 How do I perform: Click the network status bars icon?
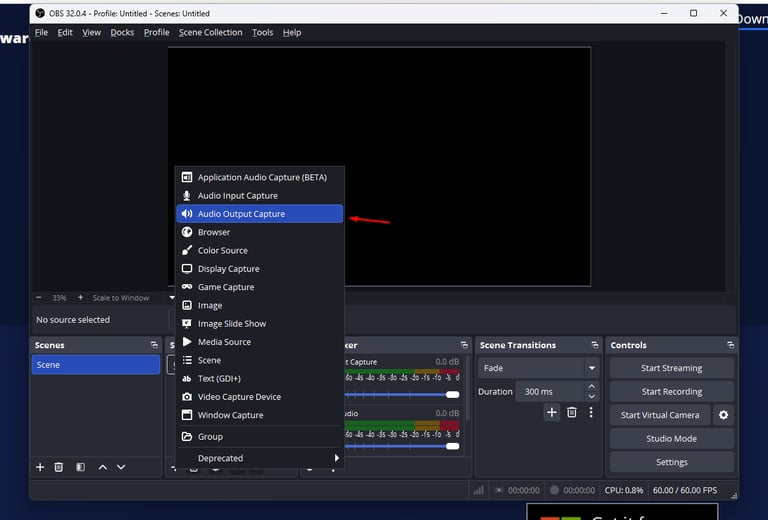click(x=479, y=490)
